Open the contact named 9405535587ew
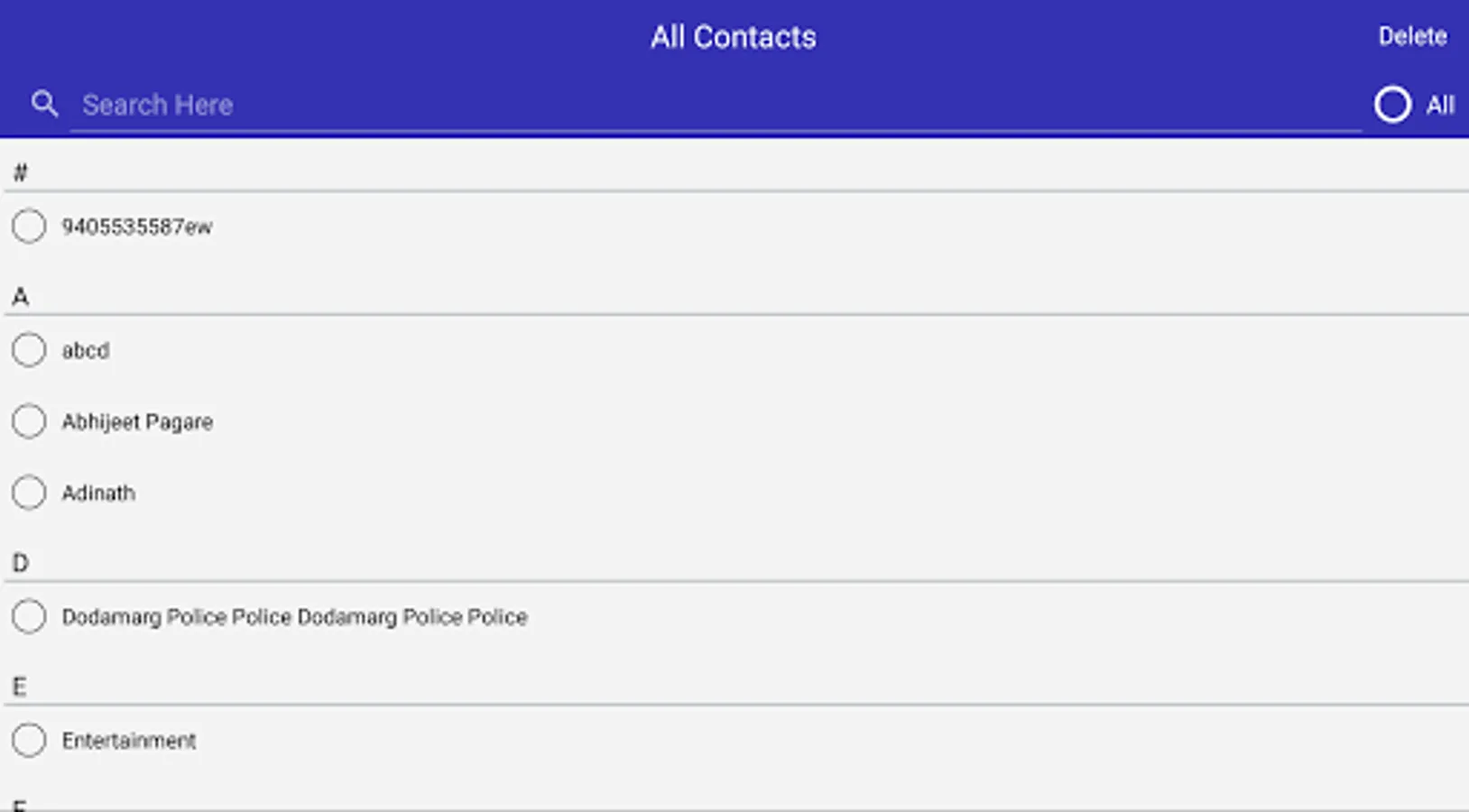This screenshot has height=812, width=1469. coord(137,226)
